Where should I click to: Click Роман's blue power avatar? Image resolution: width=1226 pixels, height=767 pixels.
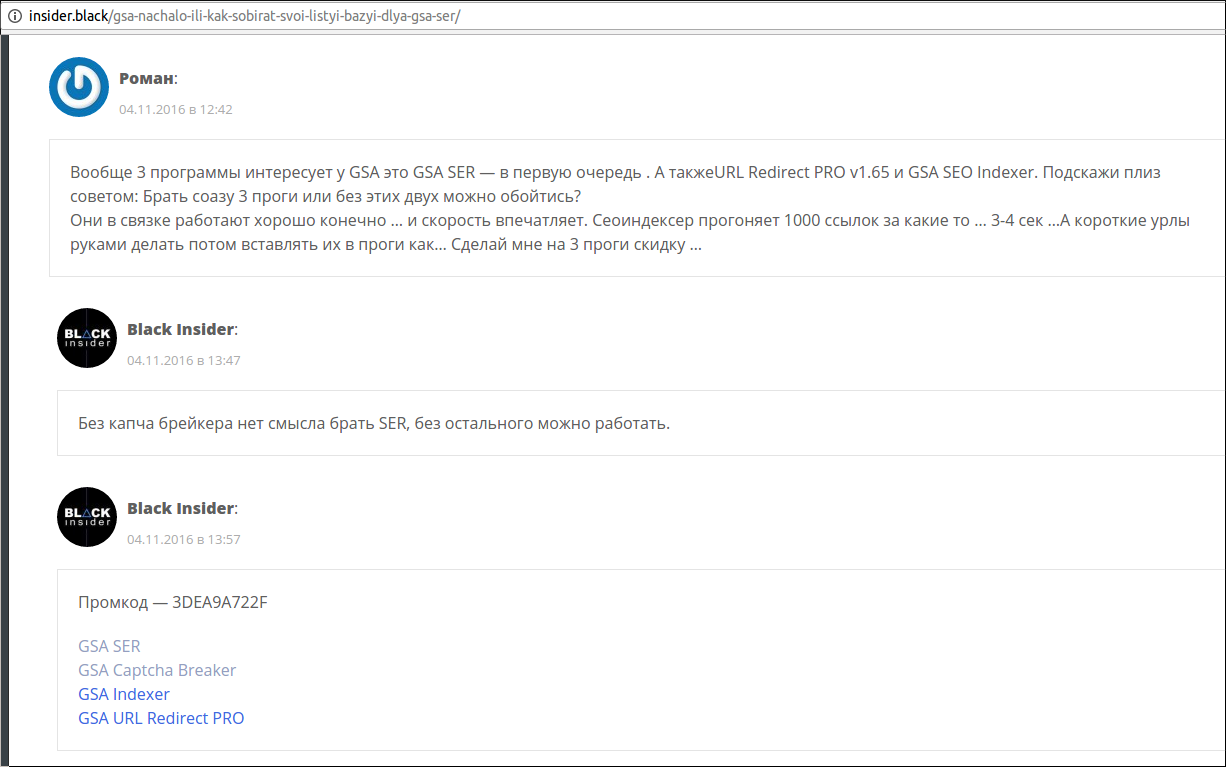tap(79, 87)
